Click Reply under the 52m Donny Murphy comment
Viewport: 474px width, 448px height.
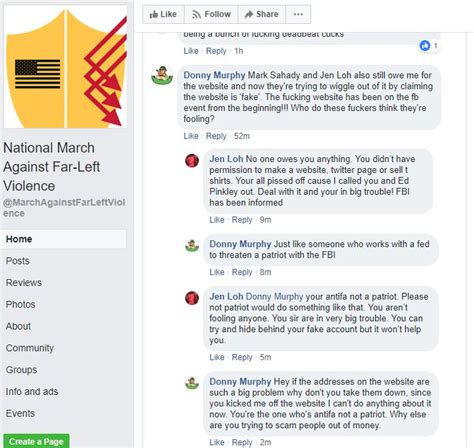[216, 136]
